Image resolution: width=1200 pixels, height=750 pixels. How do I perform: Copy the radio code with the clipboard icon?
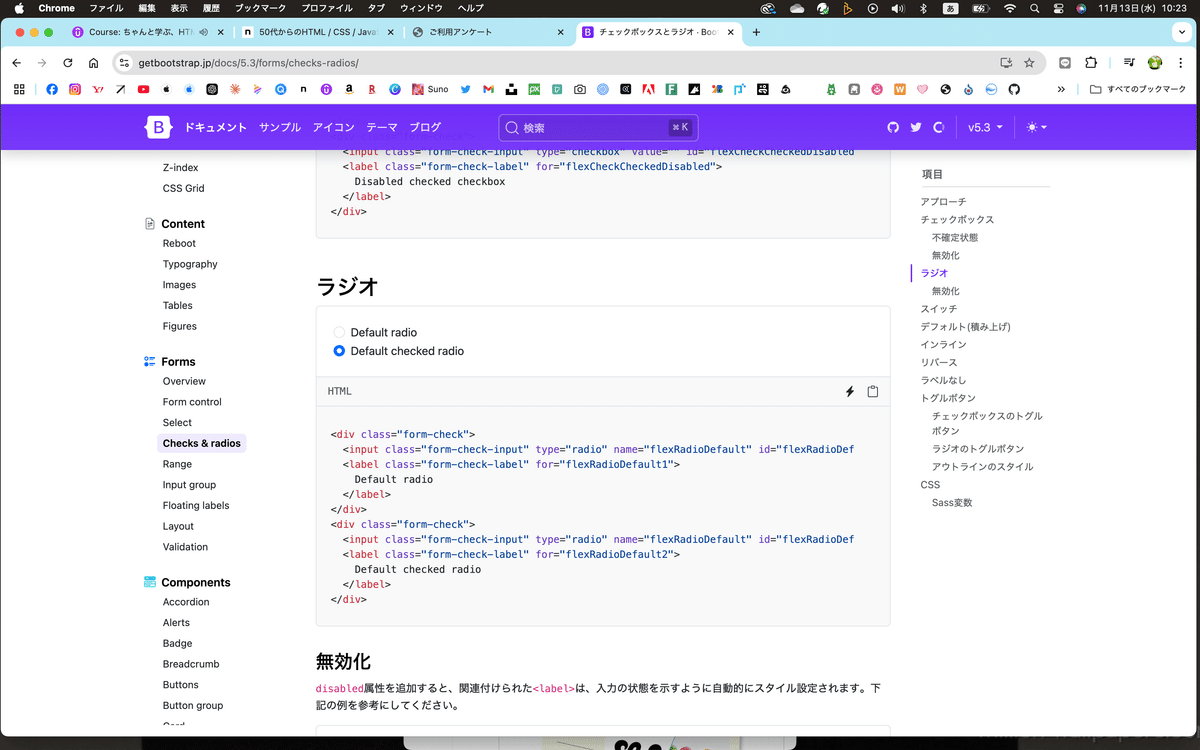tap(872, 391)
